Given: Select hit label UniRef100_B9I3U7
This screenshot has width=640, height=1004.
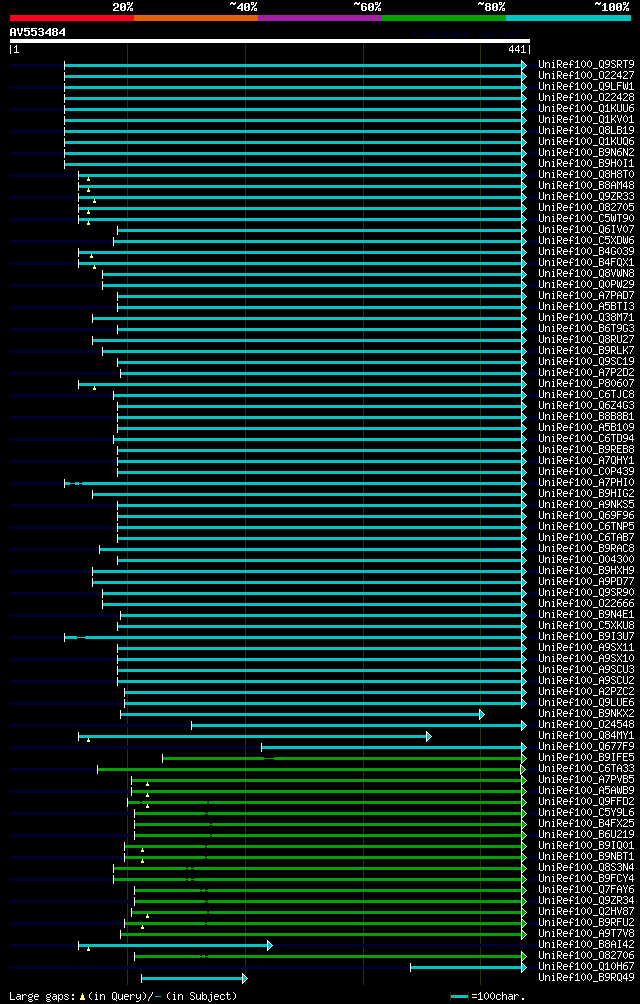Looking at the screenshot, I should pos(586,637).
